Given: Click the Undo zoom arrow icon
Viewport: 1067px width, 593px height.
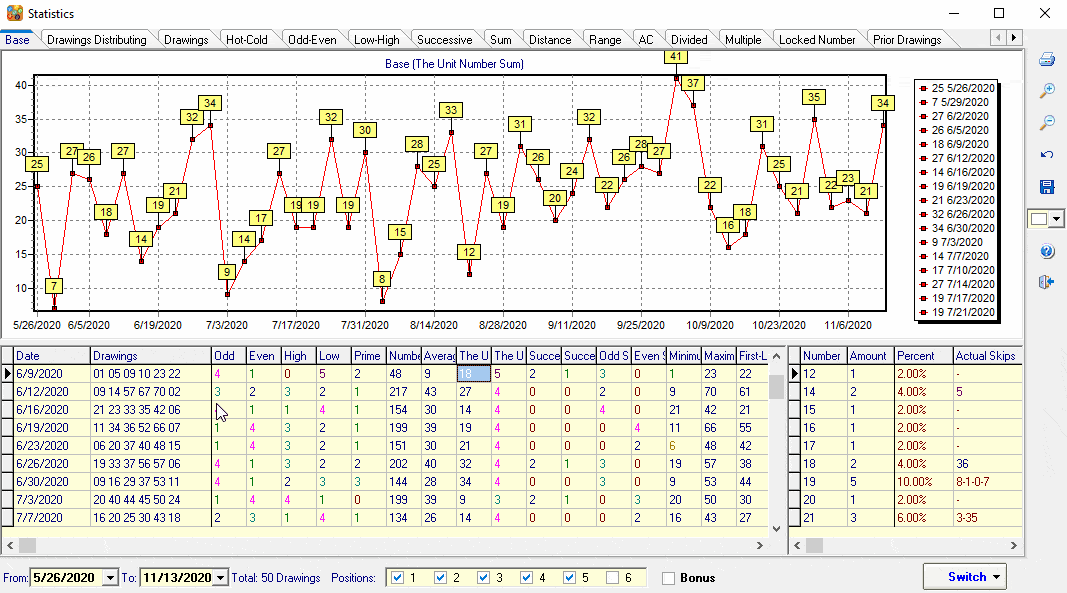Looking at the screenshot, I should tap(1047, 155).
